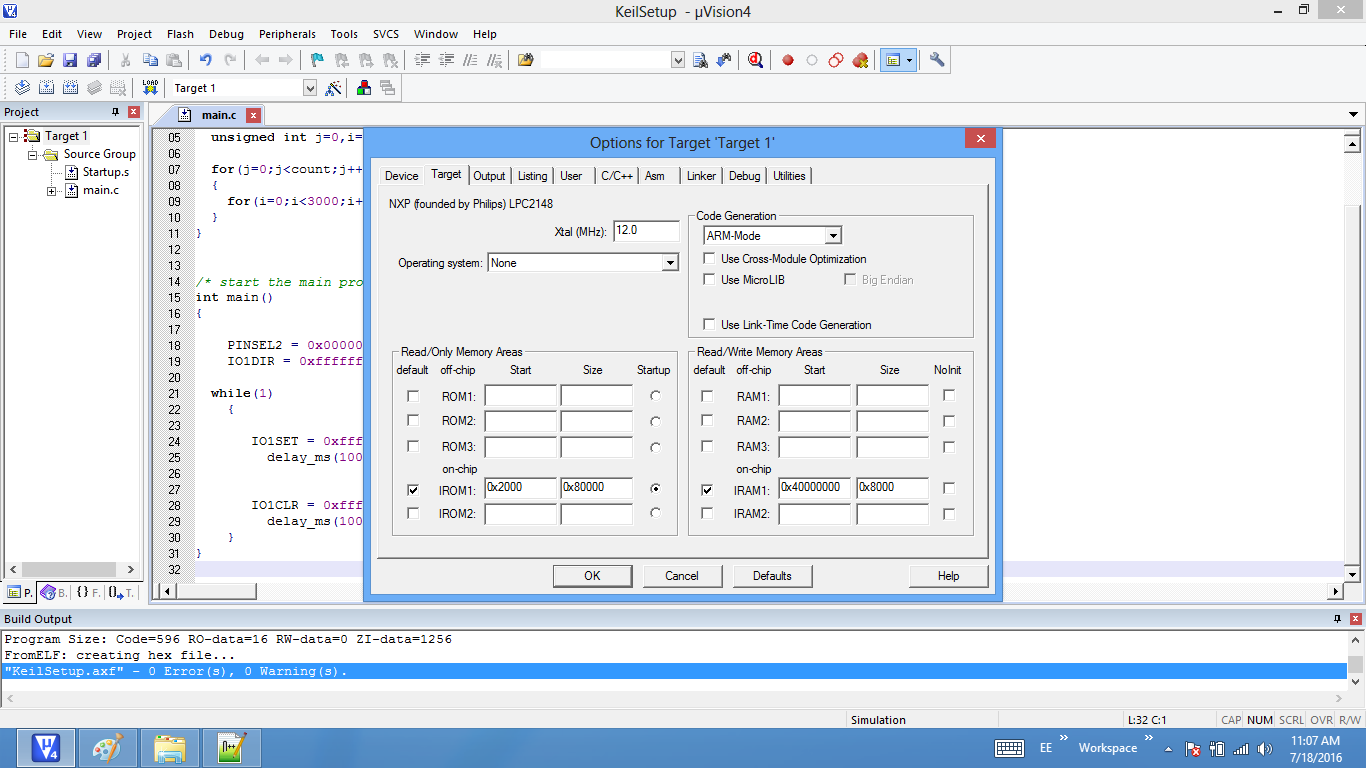Tick Use Cross-Module Optimization checkbox
The height and width of the screenshot is (768, 1366).
click(709, 259)
